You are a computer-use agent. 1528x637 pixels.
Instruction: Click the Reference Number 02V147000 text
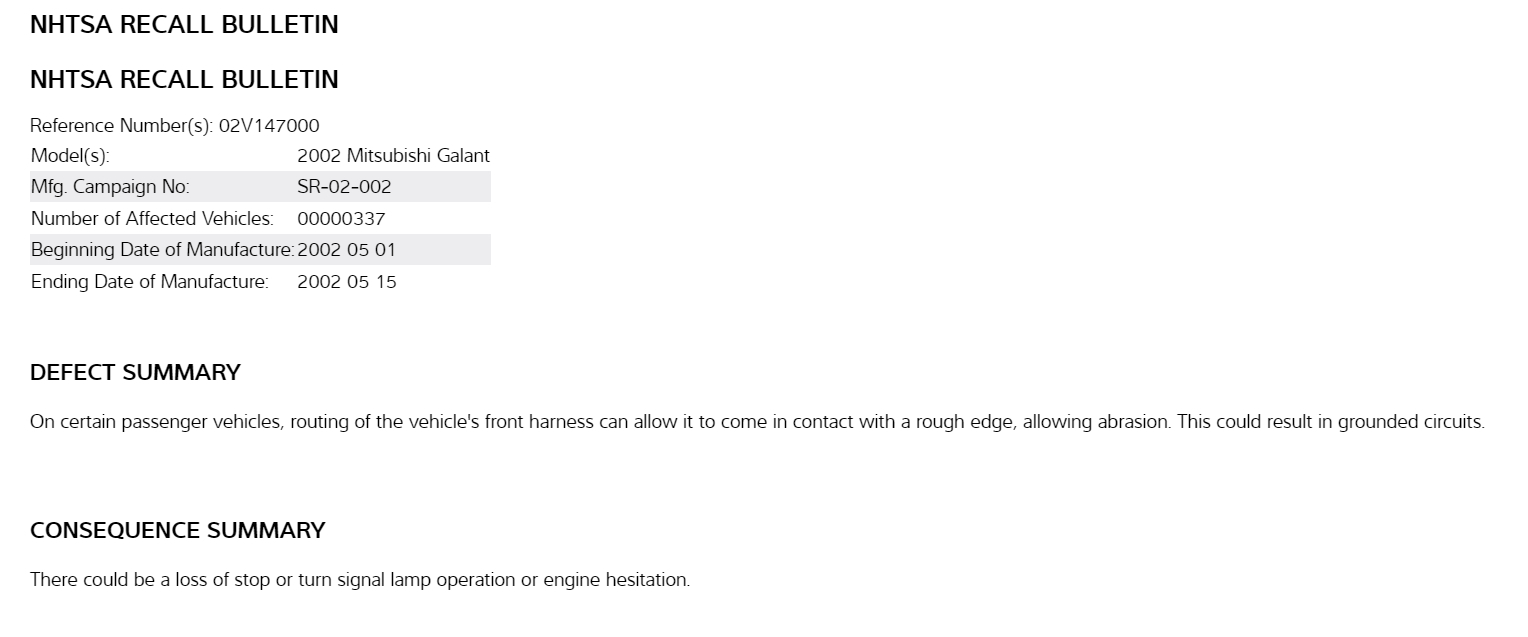click(174, 126)
